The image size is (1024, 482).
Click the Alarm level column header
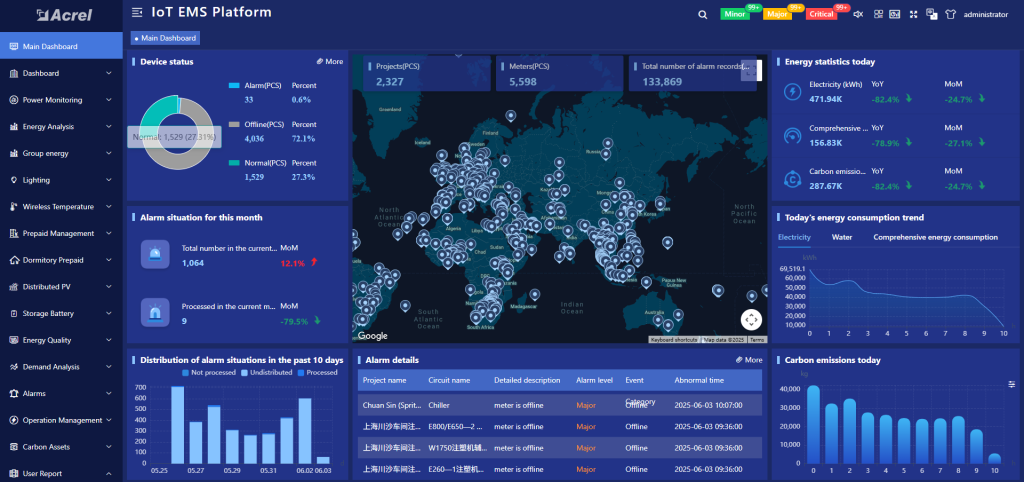[594, 380]
